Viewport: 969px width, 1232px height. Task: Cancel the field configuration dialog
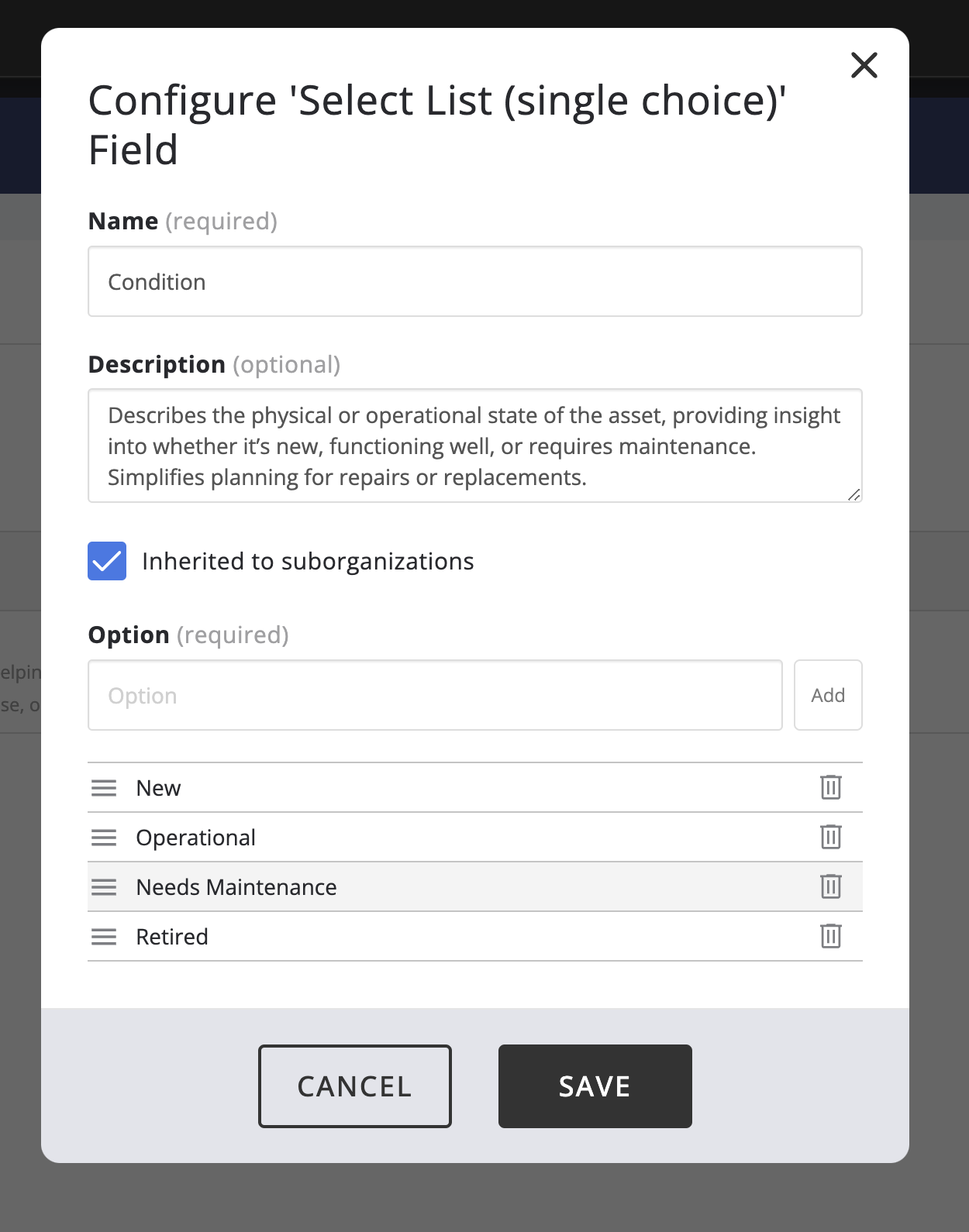355,1086
